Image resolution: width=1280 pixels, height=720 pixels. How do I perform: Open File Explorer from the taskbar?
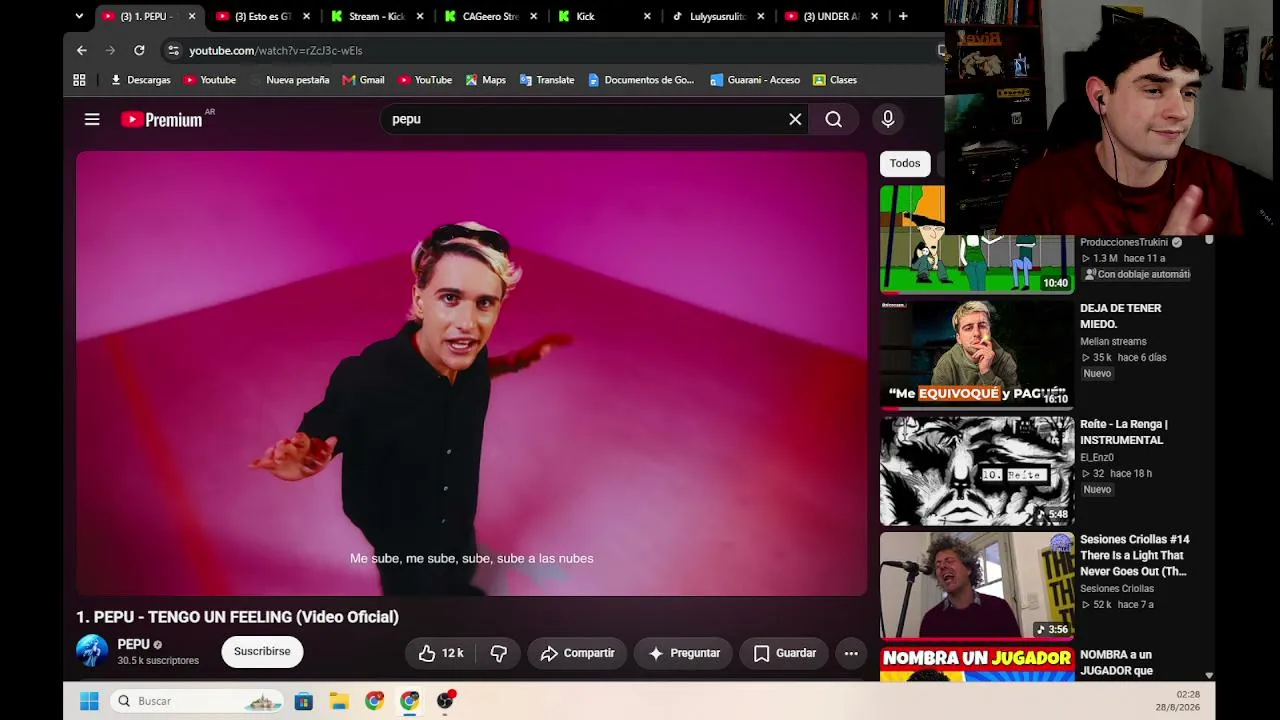(339, 701)
